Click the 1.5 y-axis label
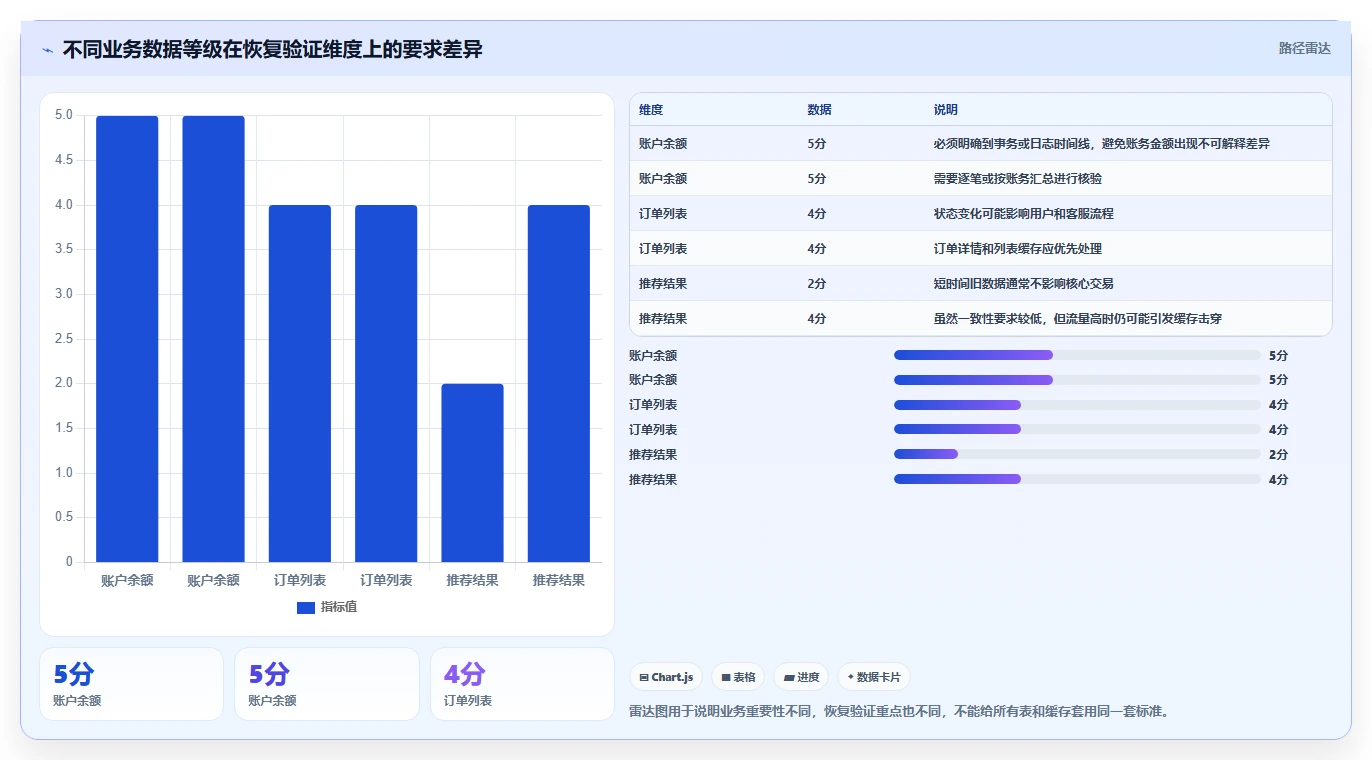Image resolution: width=1372 pixels, height=760 pixels. (64, 428)
